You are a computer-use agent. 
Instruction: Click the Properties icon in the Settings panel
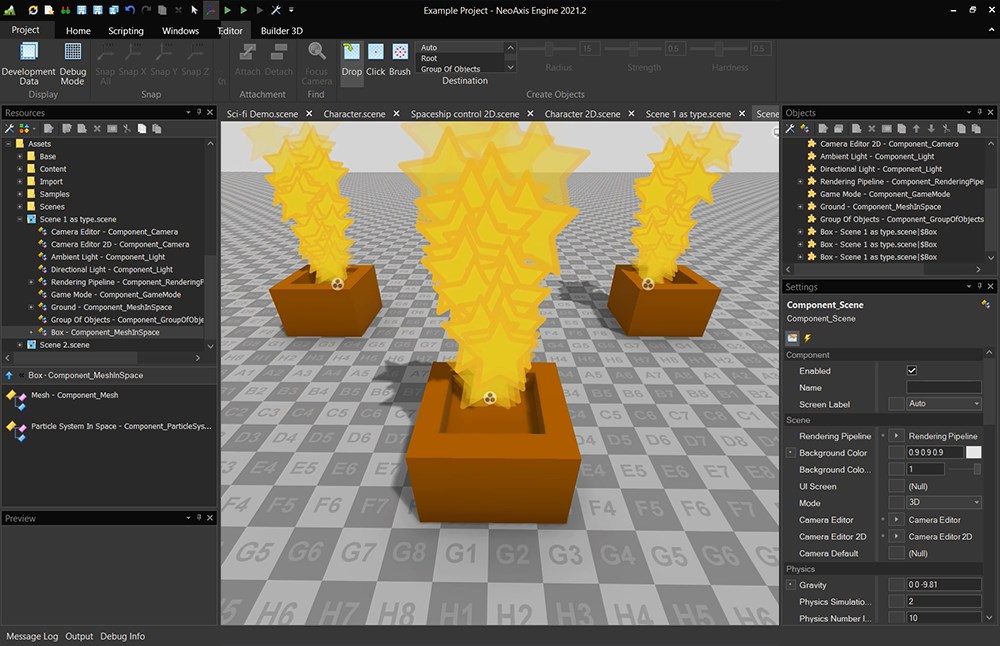click(793, 338)
